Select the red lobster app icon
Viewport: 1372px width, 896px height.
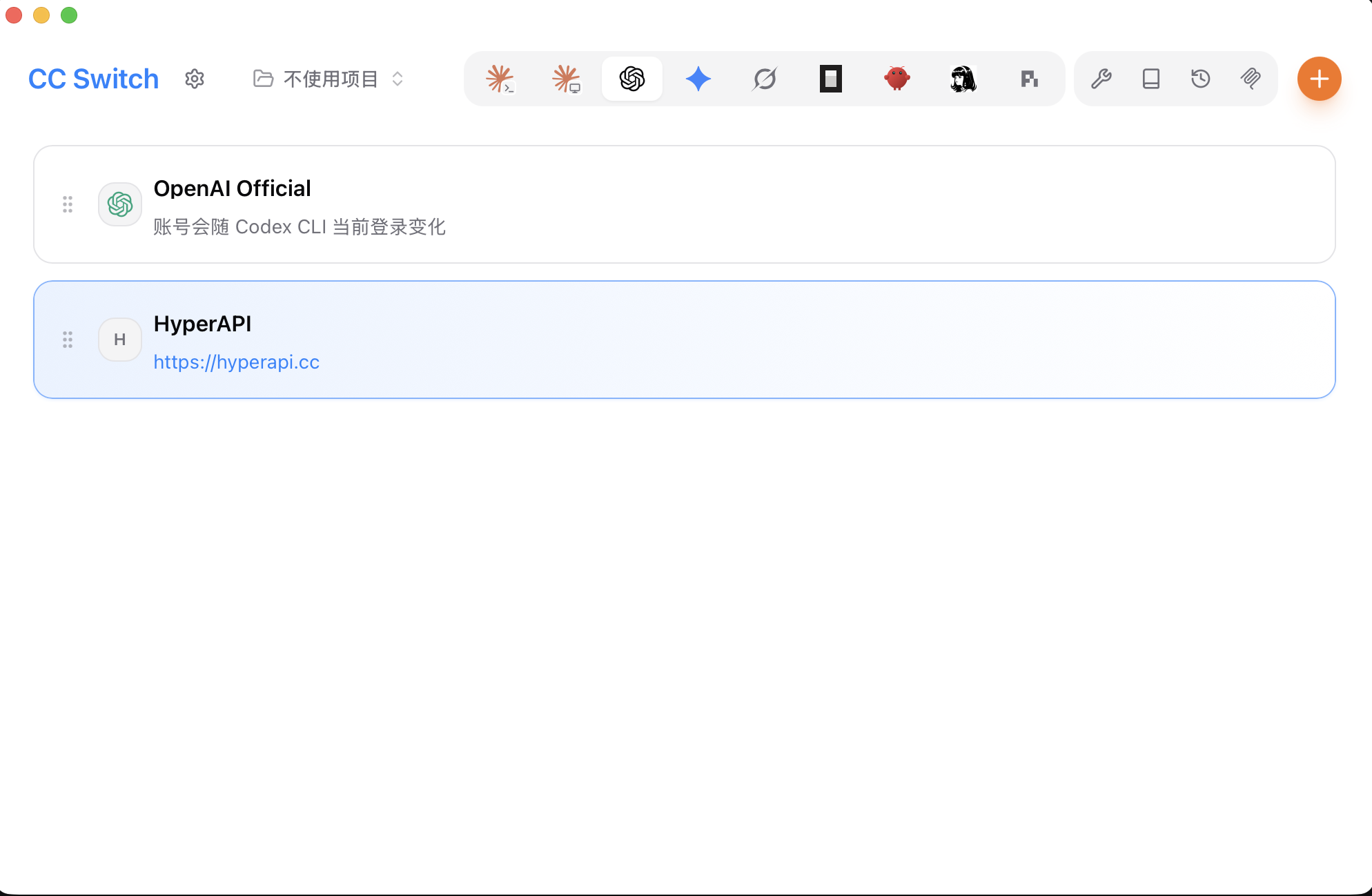(x=897, y=79)
